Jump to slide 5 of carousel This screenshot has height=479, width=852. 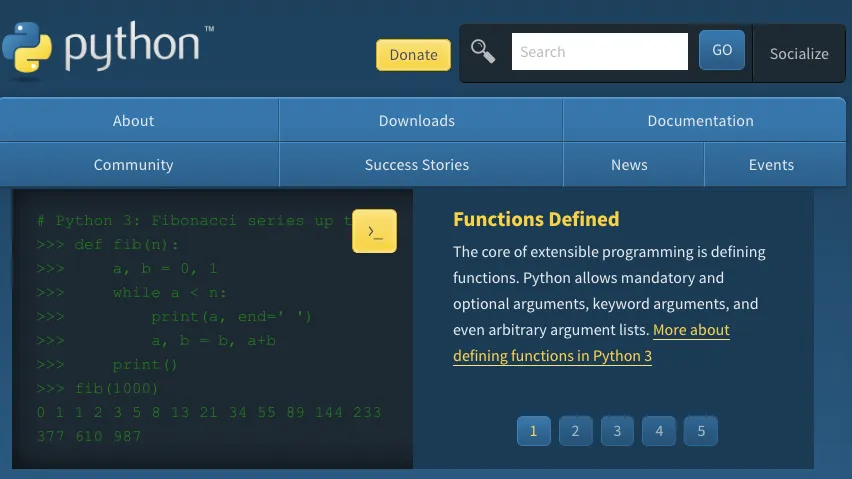700,431
